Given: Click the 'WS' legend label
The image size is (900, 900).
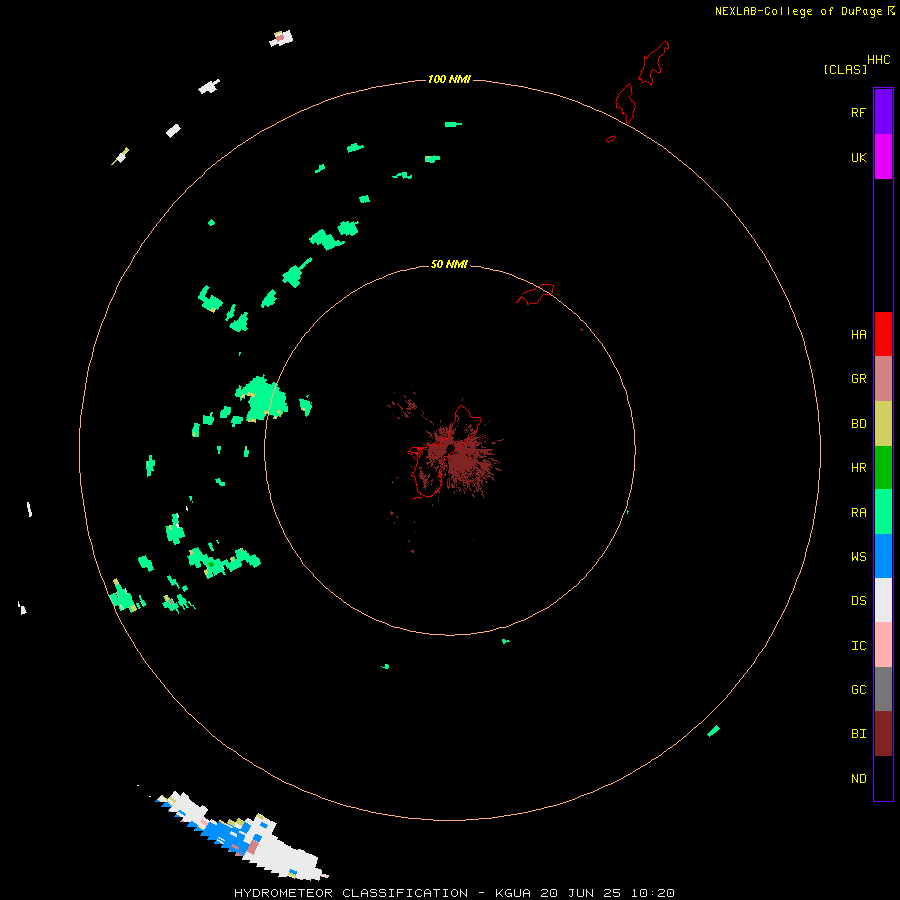Looking at the screenshot, I should (858, 557).
